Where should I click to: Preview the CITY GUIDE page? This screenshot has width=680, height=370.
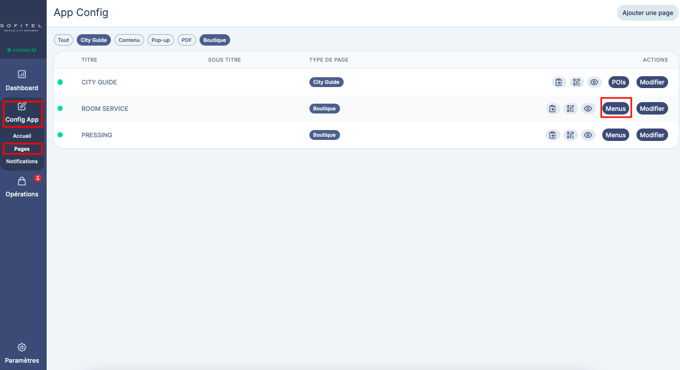pyautogui.click(x=594, y=82)
